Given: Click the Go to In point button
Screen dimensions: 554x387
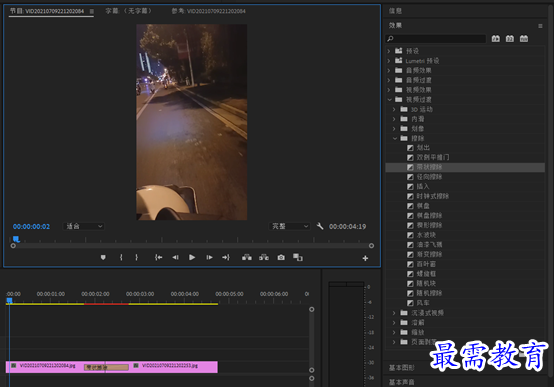Looking at the screenshot, I should (x=159, y=257).
